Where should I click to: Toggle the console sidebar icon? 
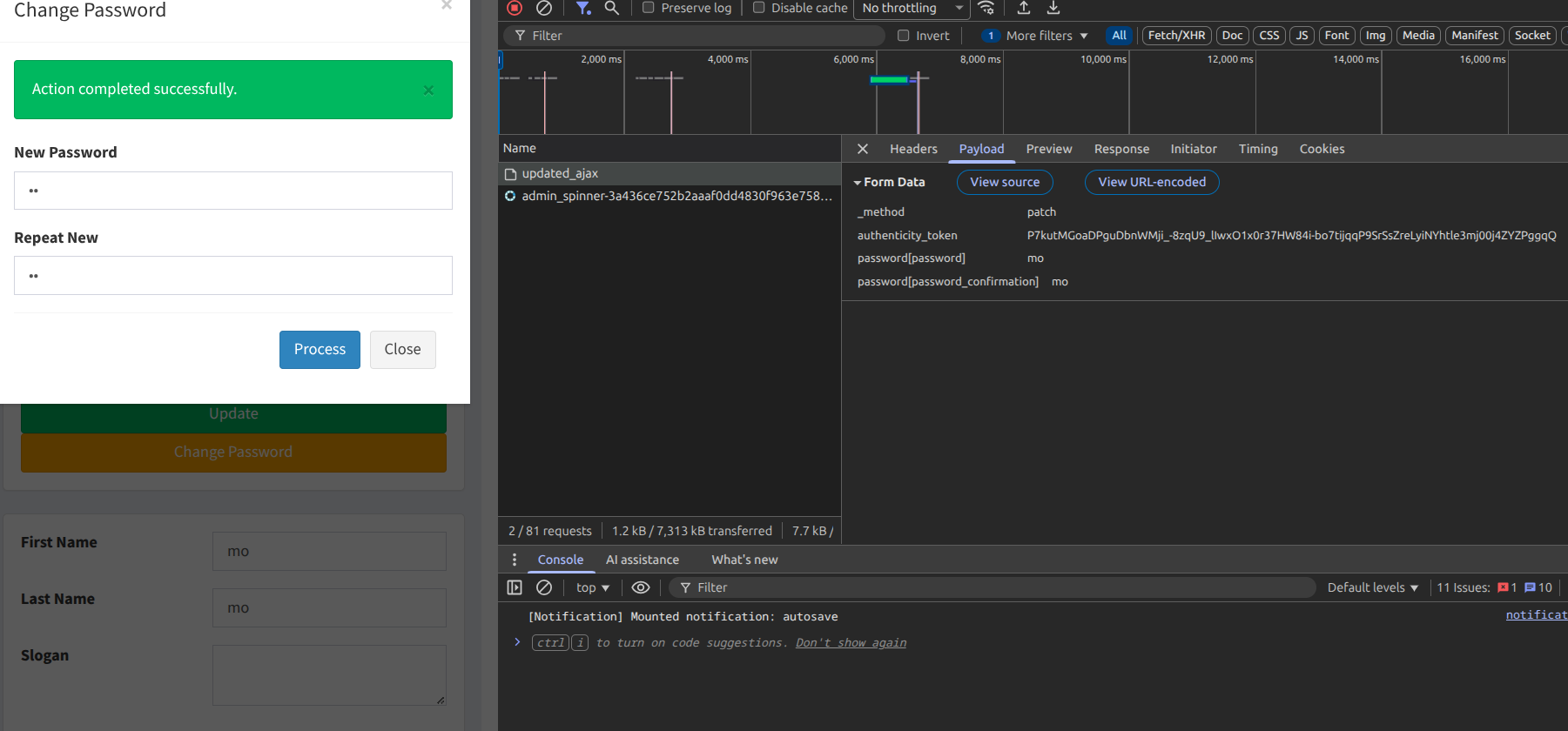click(515, 587)
